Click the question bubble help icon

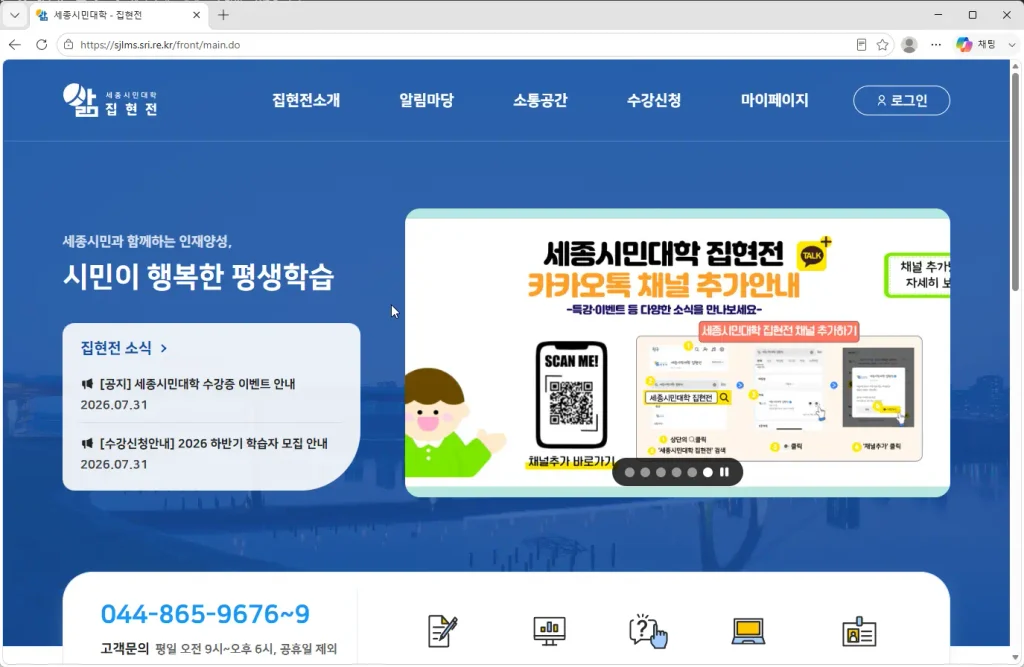pyautogui.click(x=648, y=631)
